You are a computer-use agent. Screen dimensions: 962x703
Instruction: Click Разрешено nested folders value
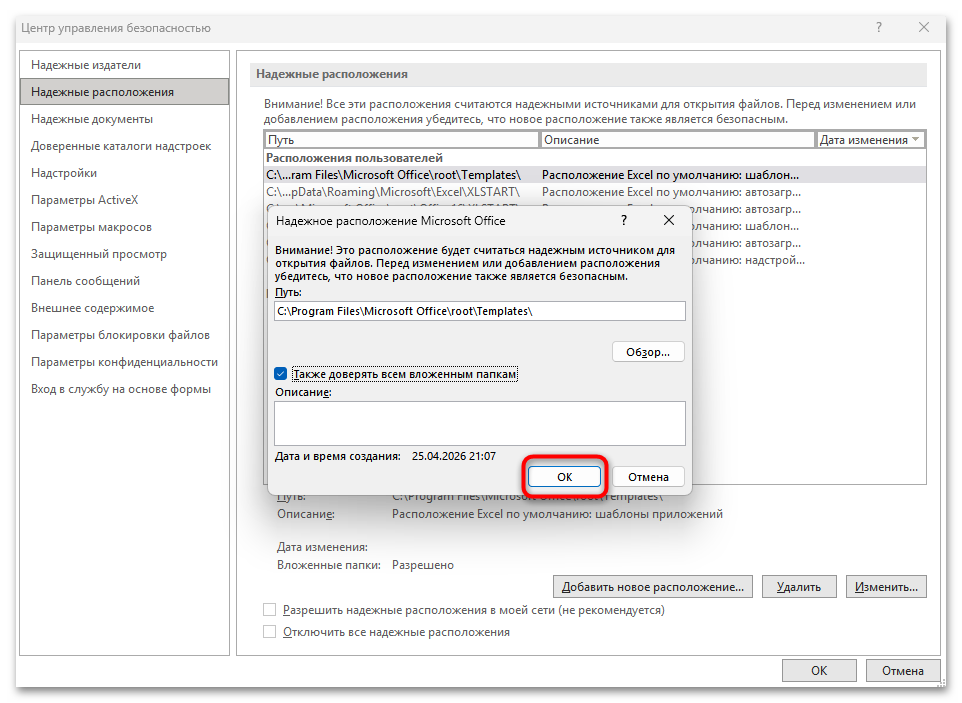click(x=423, y=565)
